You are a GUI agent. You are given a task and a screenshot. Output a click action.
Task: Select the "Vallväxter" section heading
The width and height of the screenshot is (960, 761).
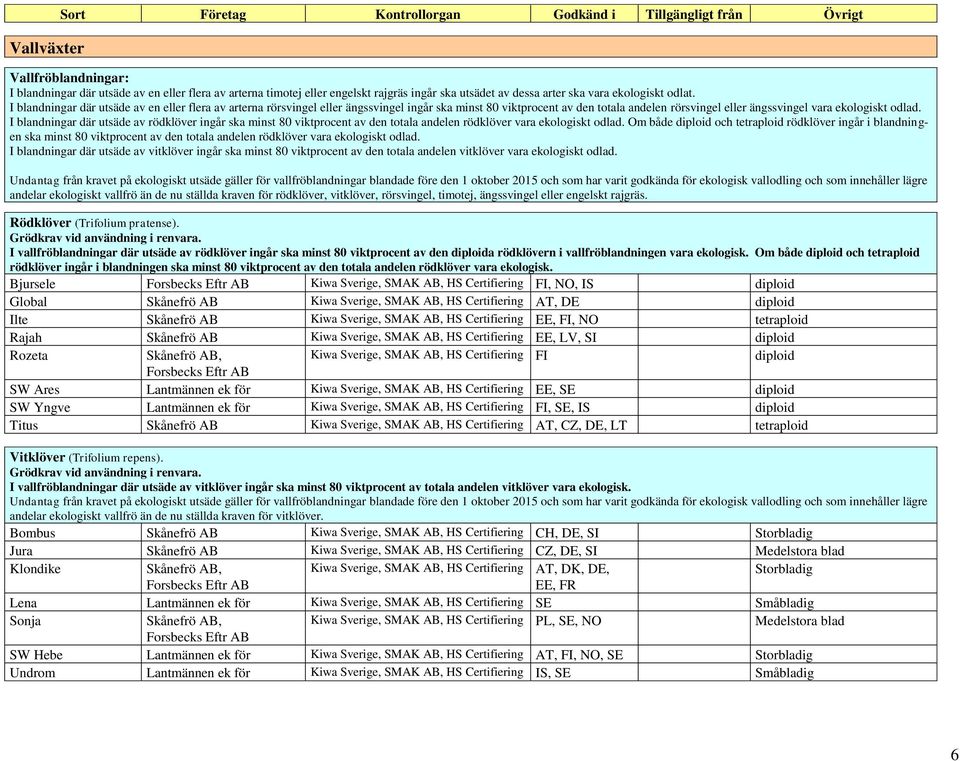[x=47, y=48]
